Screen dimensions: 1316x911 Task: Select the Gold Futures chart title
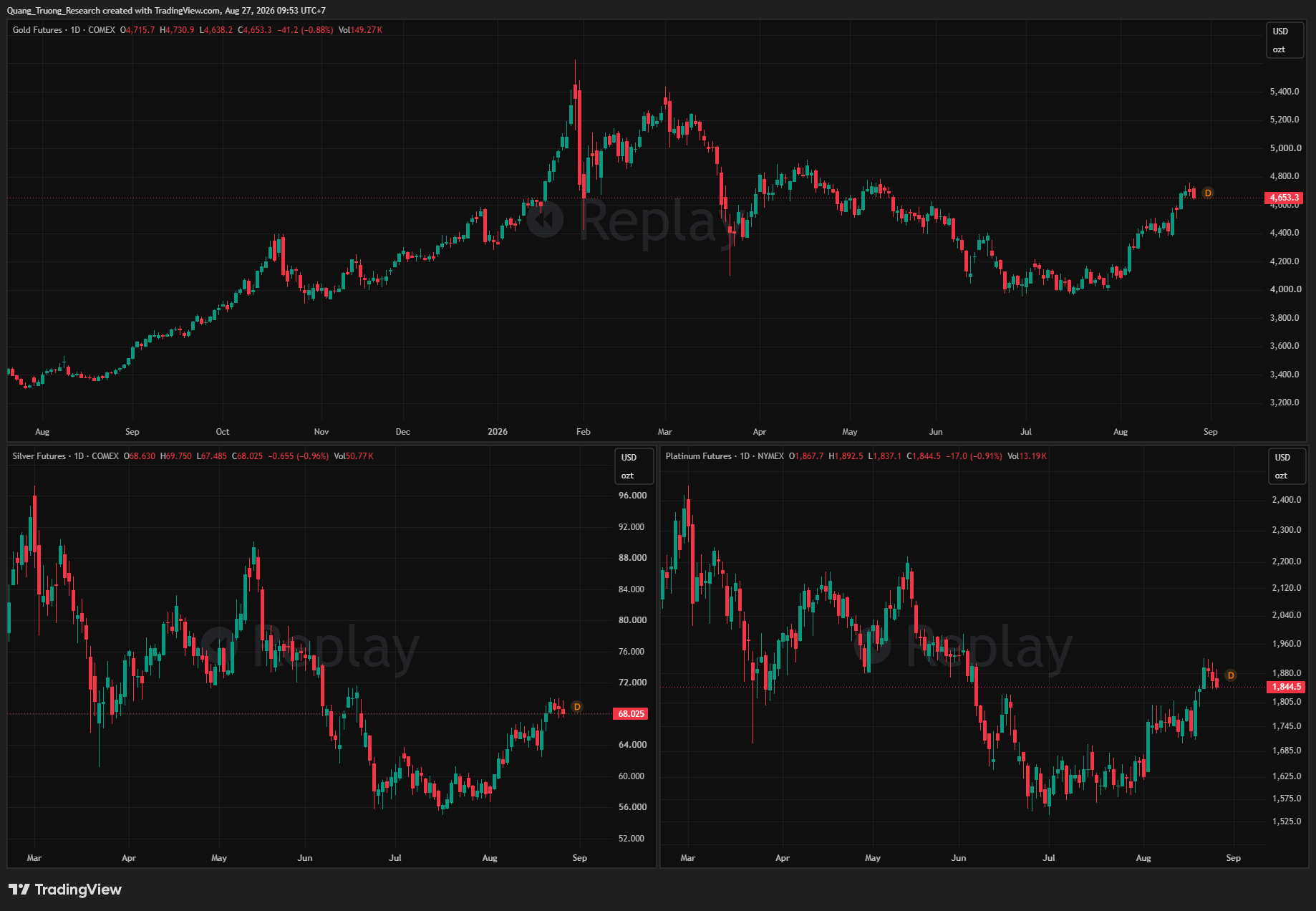click(x=37, y=30)
